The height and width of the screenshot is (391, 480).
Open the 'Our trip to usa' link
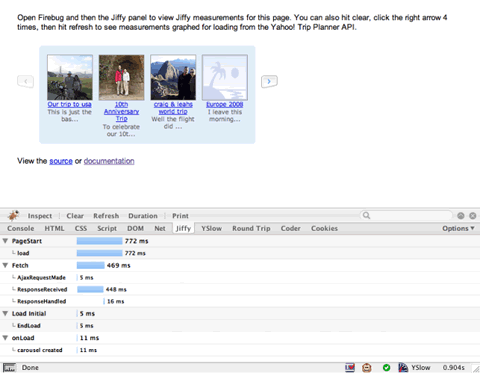69,104
